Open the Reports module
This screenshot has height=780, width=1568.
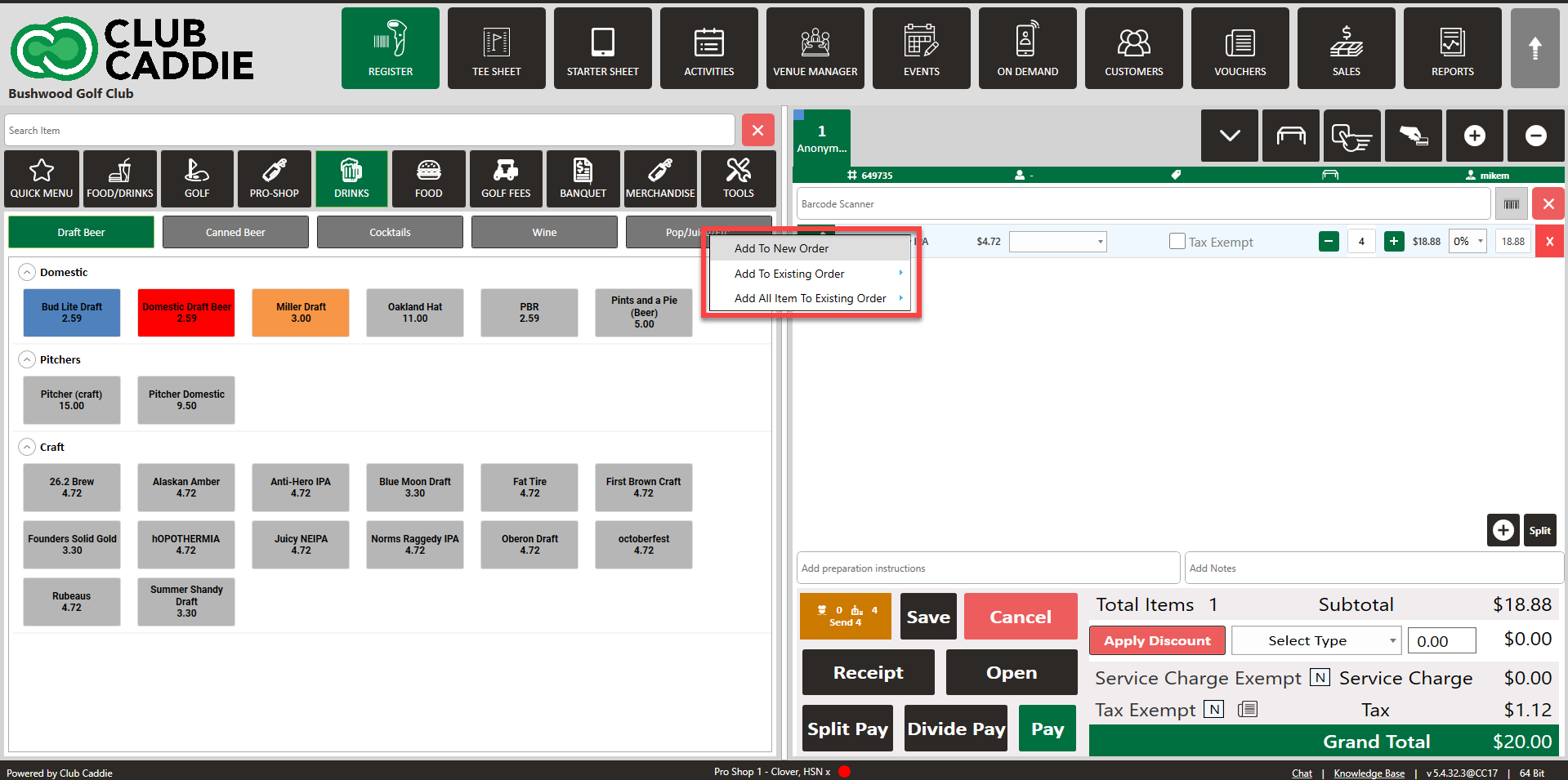(1452, 48)
